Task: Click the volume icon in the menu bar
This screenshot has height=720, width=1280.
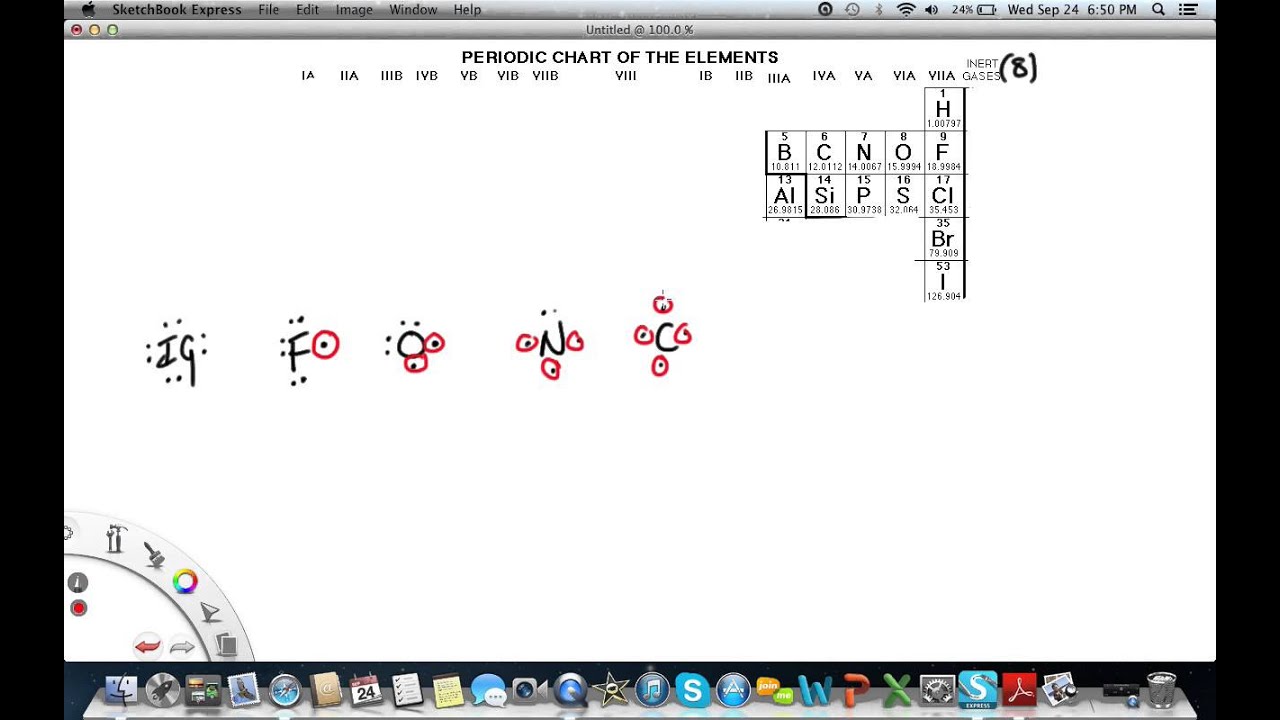Action: pos(932,9)
